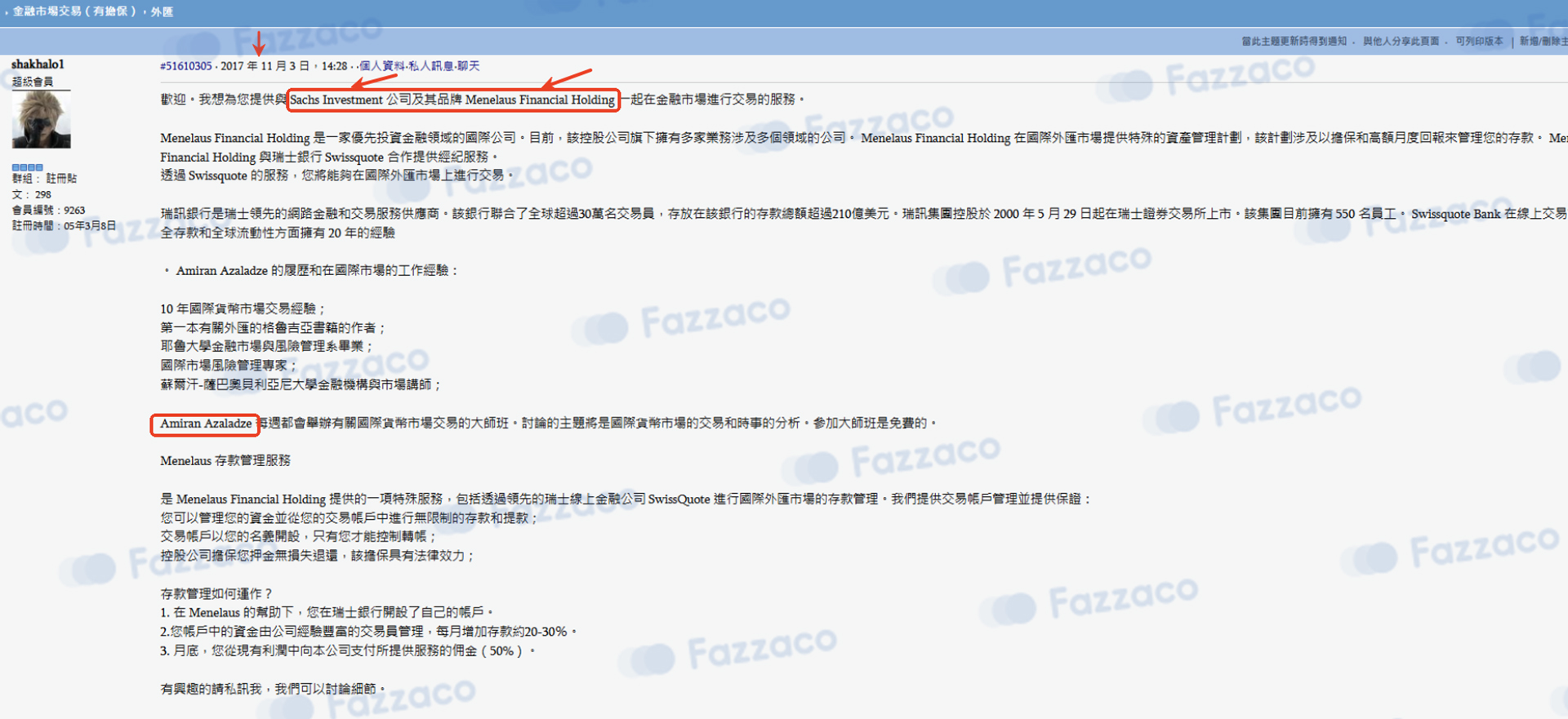Click the 私人訊息 private message link

[430, 66]
